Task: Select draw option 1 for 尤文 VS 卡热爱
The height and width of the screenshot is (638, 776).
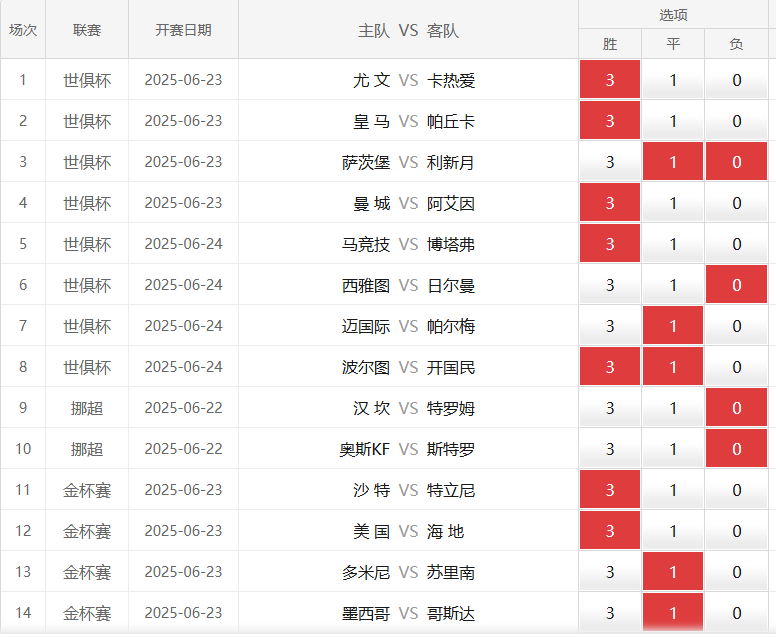Action: tap(673, 80)
